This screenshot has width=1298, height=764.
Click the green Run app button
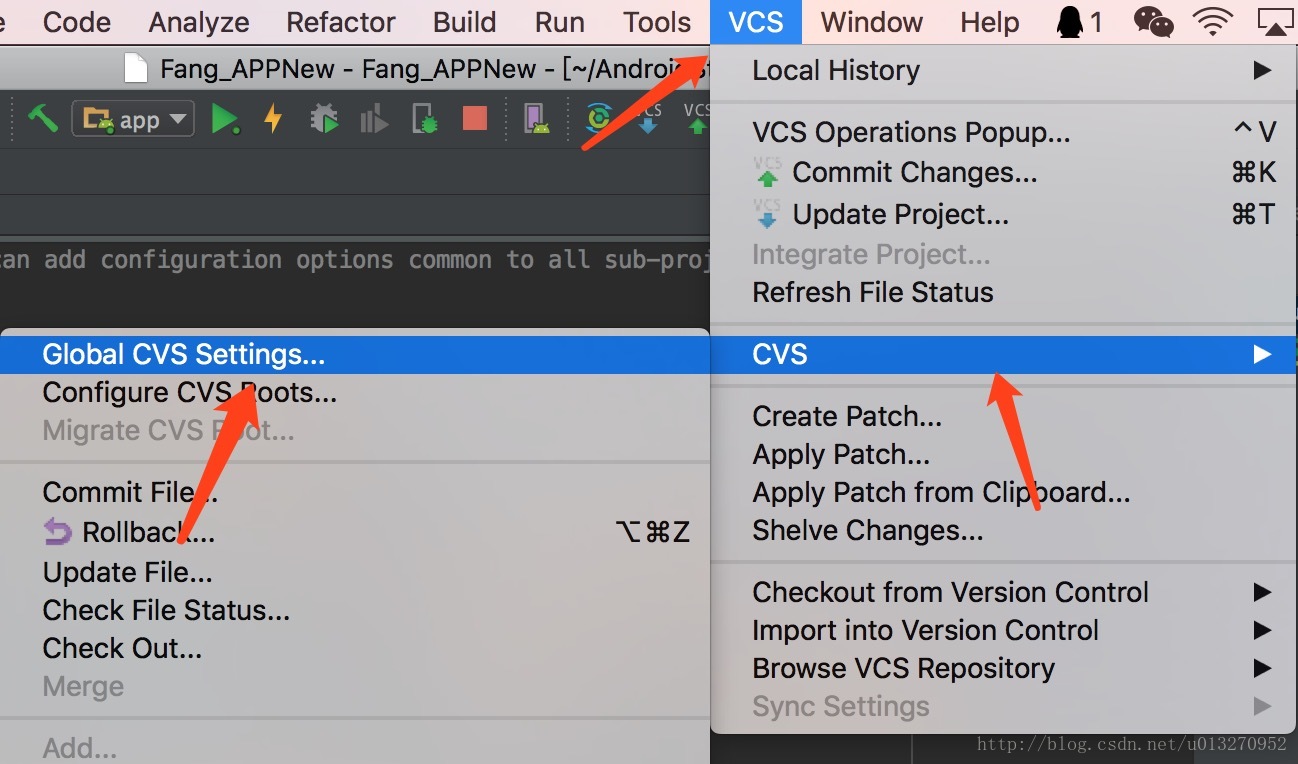tap(224, 120)
